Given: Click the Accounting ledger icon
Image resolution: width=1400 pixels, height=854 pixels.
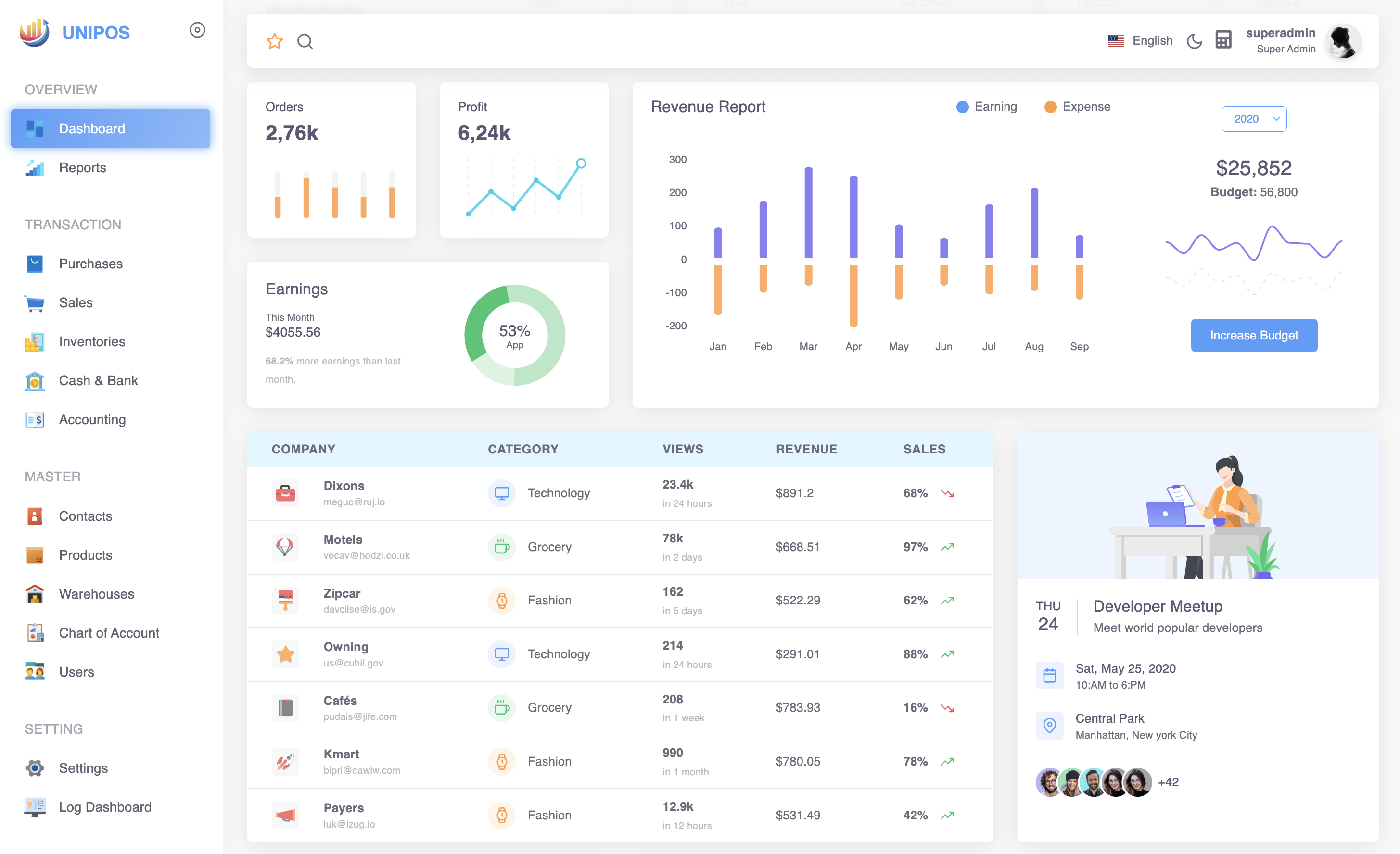Looking at the screenshot, I should tap(35, 420).
